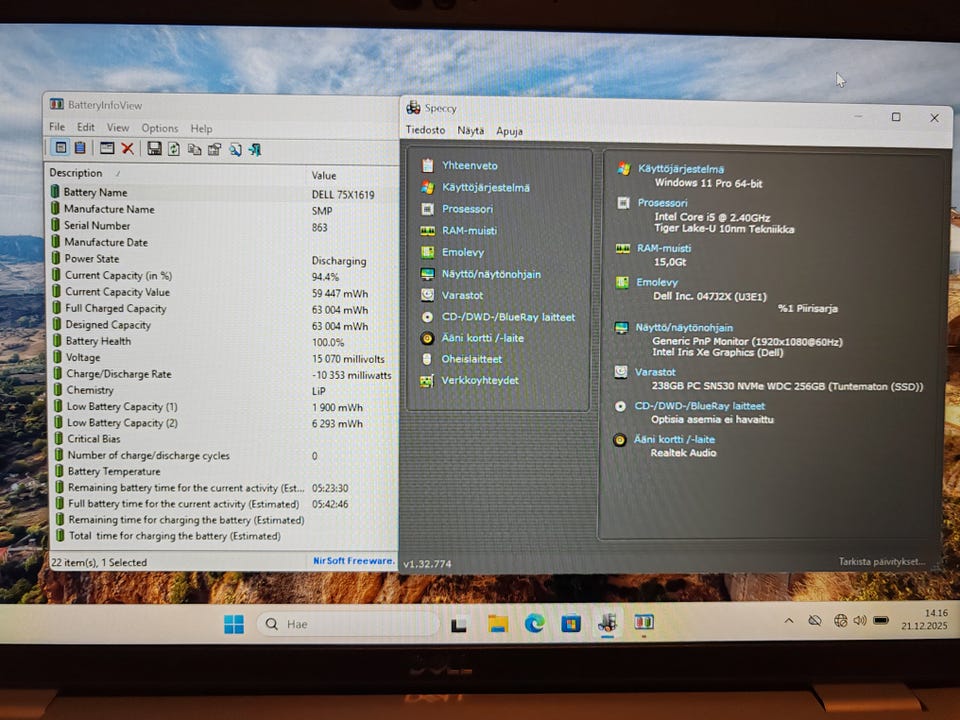Open the Help menu in BatteryInfoView
The width and height of the screenshot is (960, 720).
coord(201,129)
